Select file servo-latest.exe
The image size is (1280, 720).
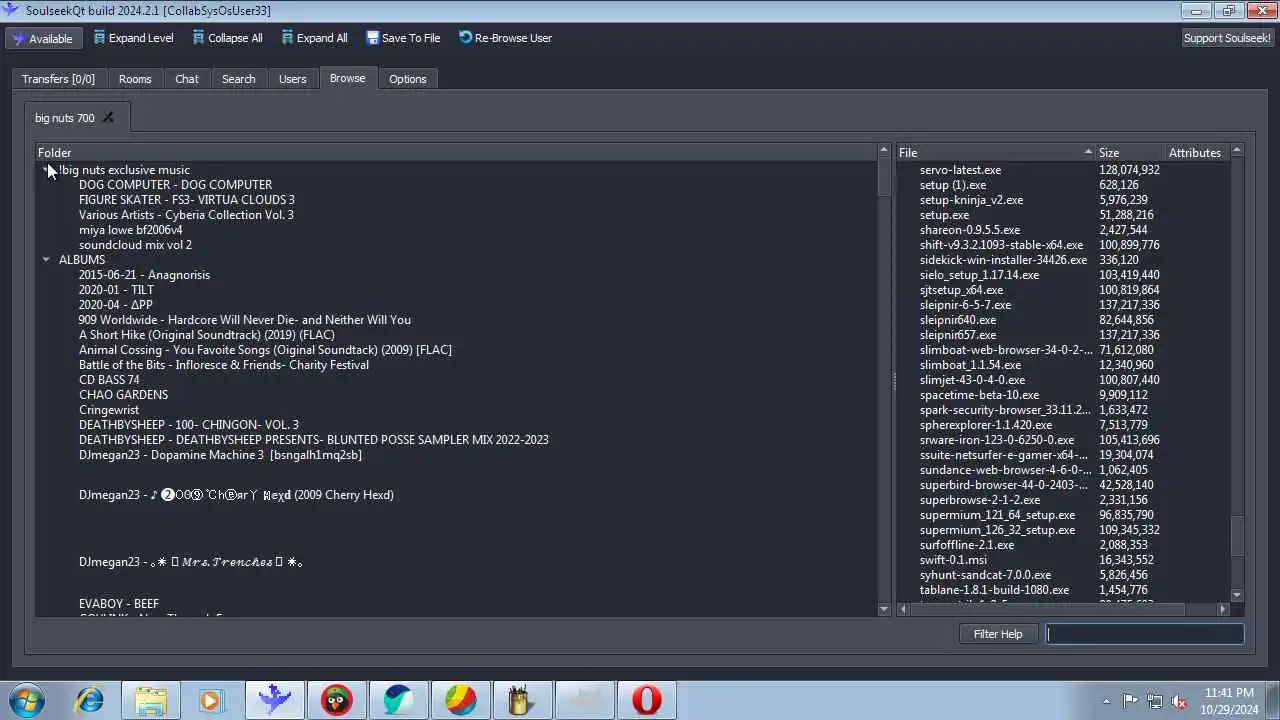coord(960,170)
